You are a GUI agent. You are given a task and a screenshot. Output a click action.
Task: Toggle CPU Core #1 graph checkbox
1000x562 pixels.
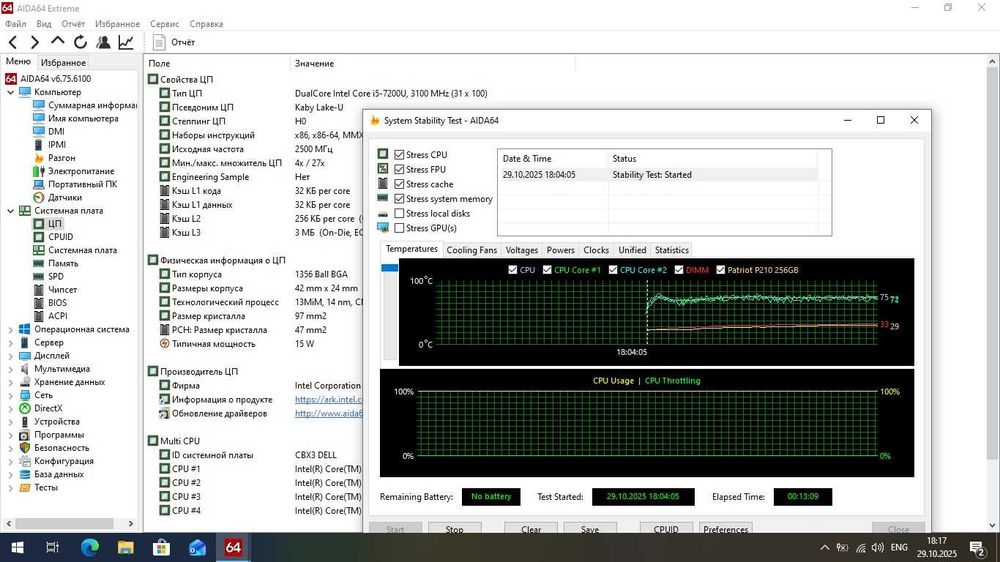[x=547, y=270]
